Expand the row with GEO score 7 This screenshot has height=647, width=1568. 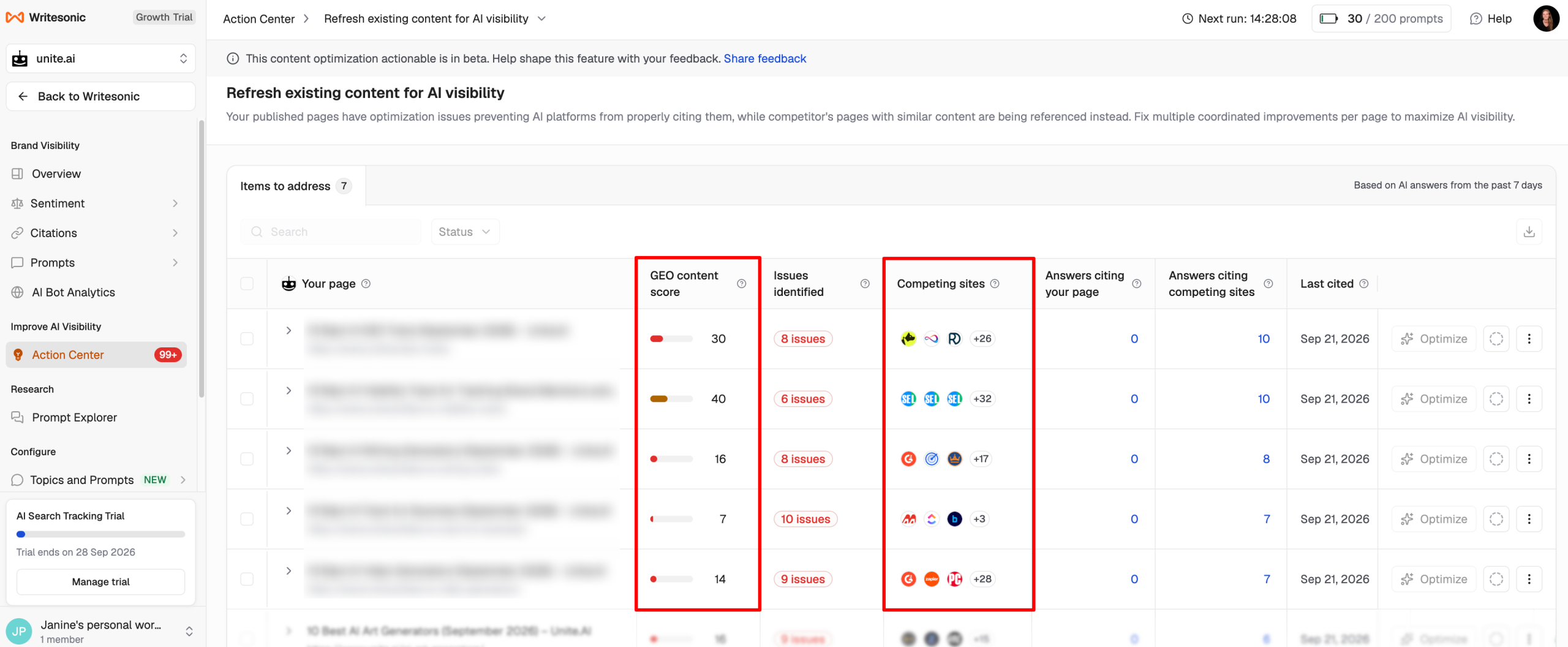tap(288, 511)
